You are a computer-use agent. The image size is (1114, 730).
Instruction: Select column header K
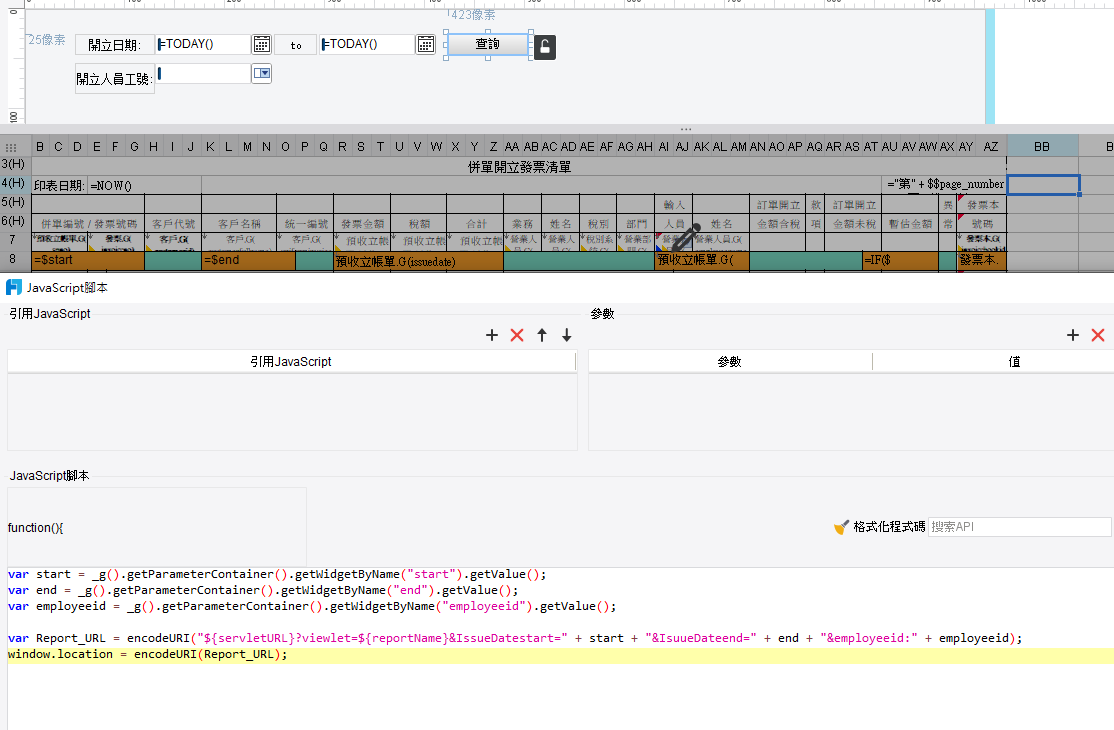tap(210, 146)
